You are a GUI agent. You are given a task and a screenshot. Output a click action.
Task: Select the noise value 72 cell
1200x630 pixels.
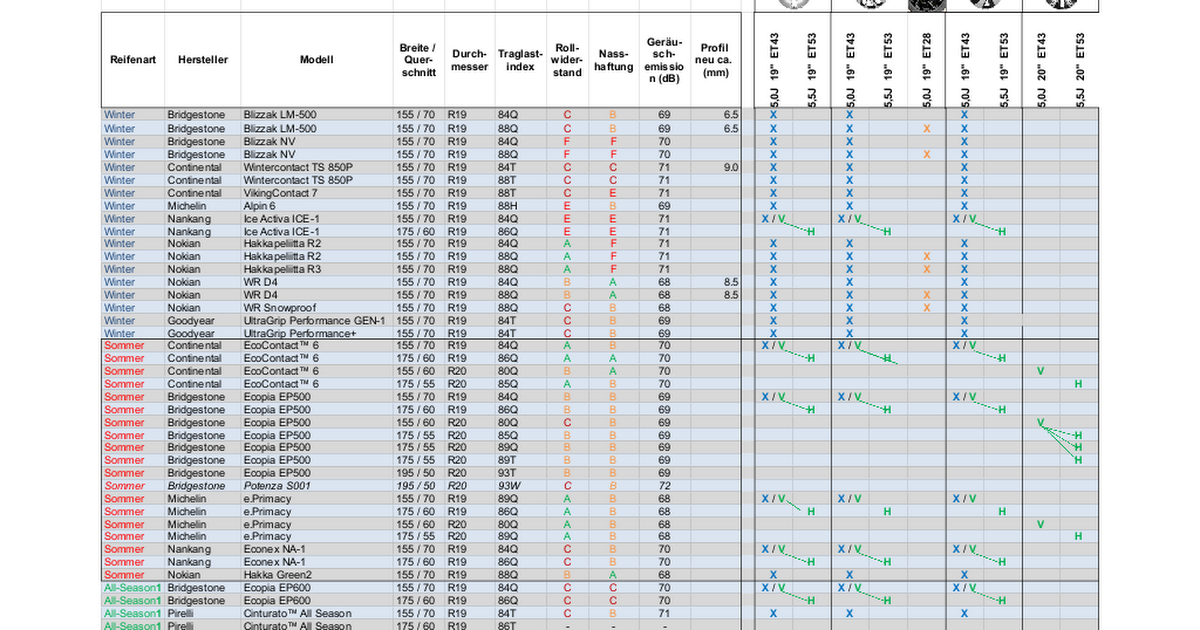(664, 486)
